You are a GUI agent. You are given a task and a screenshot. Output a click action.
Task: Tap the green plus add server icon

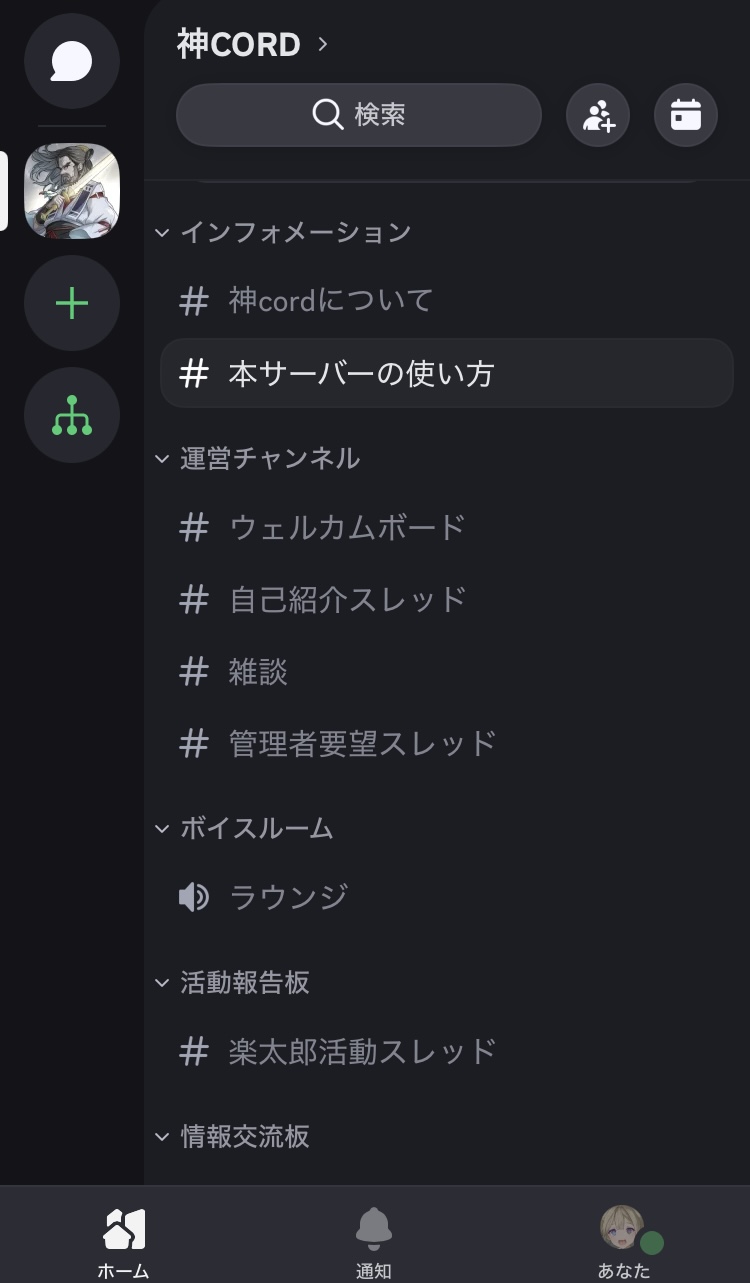[x=72, y=303]
